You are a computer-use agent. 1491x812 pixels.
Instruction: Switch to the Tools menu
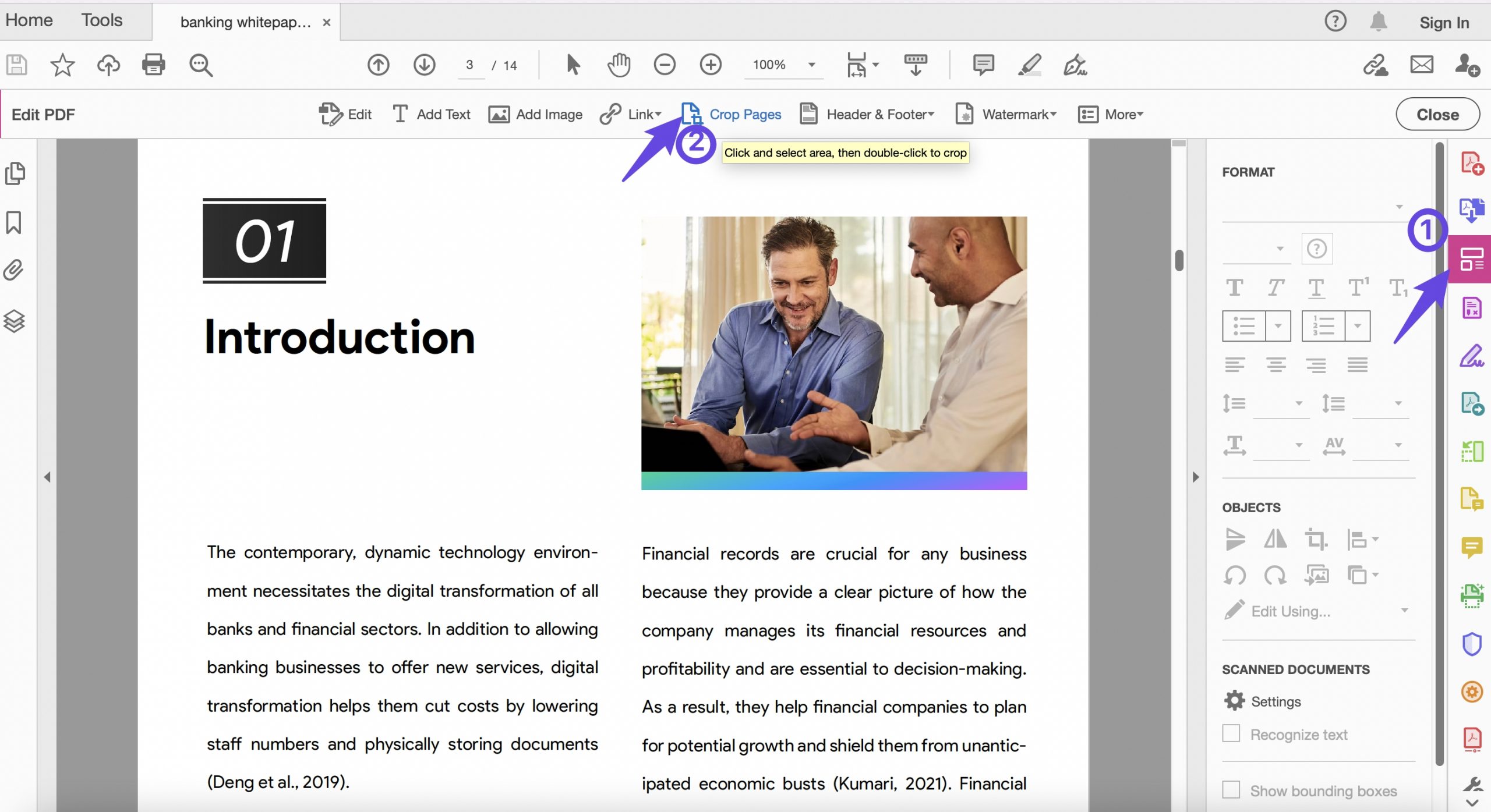[101, 20]
